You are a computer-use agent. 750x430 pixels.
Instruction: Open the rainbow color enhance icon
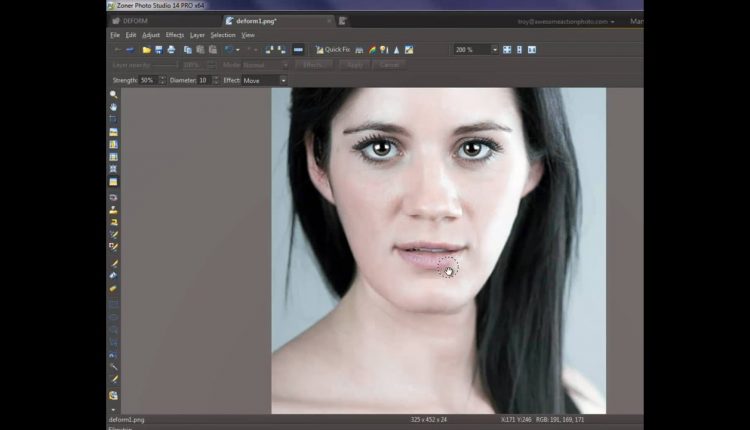coord(372,50)
